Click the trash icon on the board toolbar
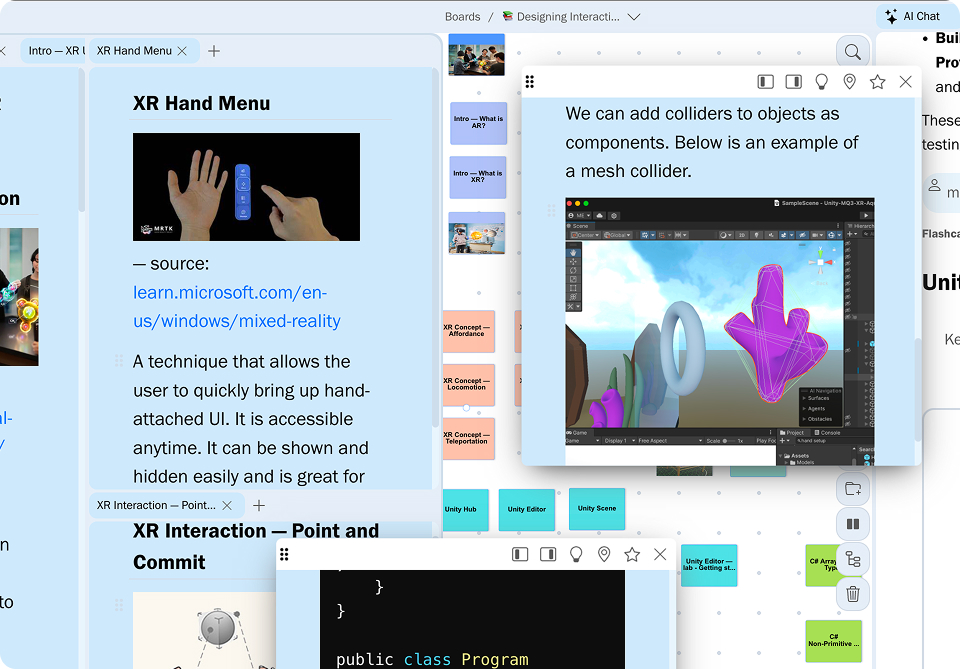This screenshot has height=669, width=960. pos(852,594)
